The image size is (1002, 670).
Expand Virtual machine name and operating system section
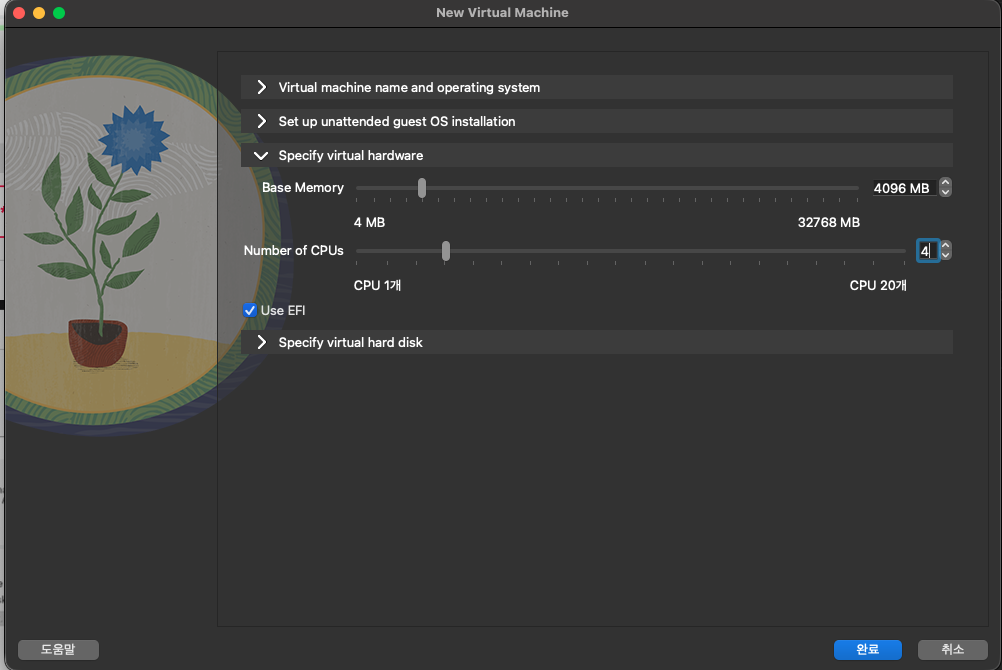click(596, 87)
